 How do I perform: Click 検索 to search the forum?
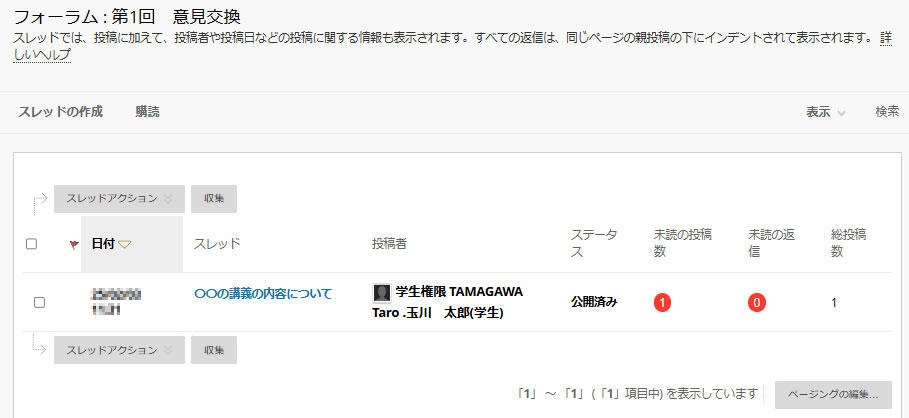coord(887,112)
